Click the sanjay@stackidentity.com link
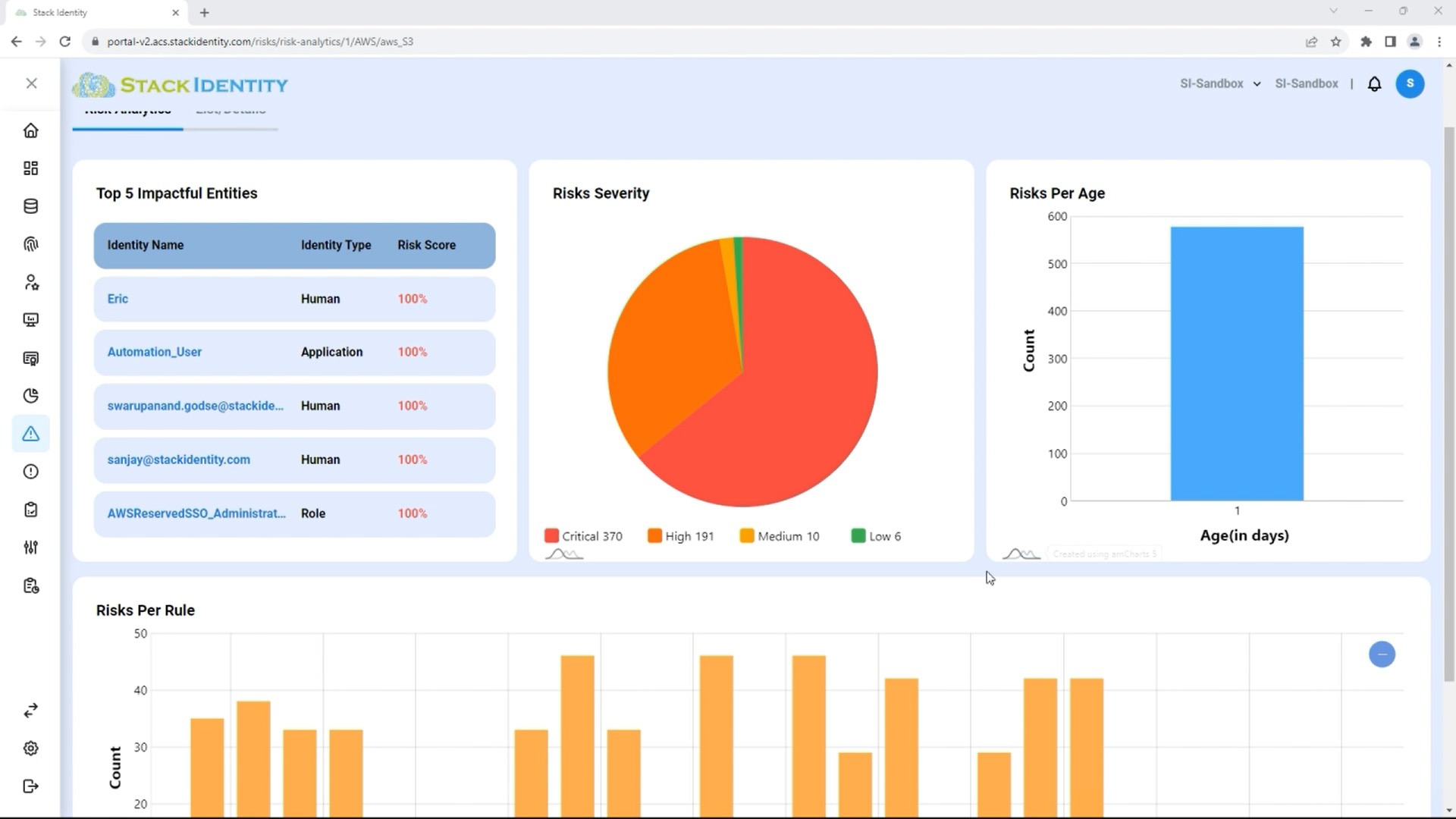The image size is (1456, 819). pos(178,460)
